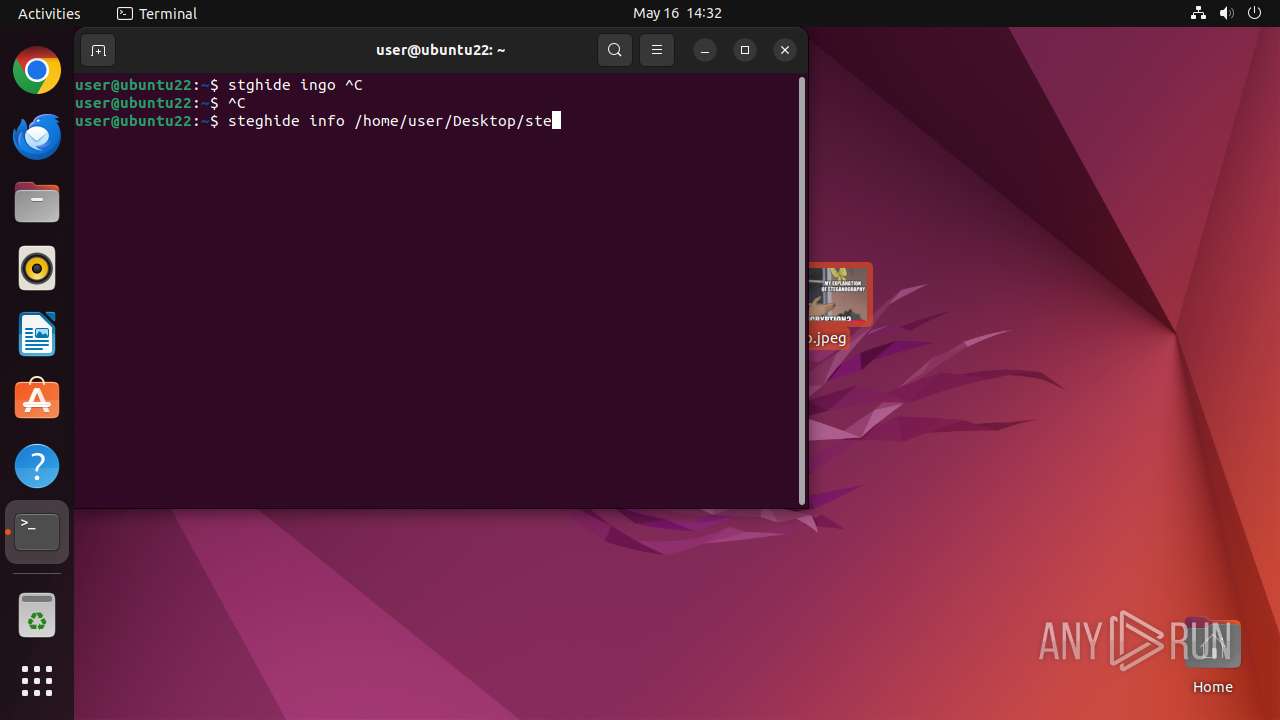Viewport: 1280px width, 720px height.
Task: Open Ubuntu Software from the dock
Action: pos(37,400)
